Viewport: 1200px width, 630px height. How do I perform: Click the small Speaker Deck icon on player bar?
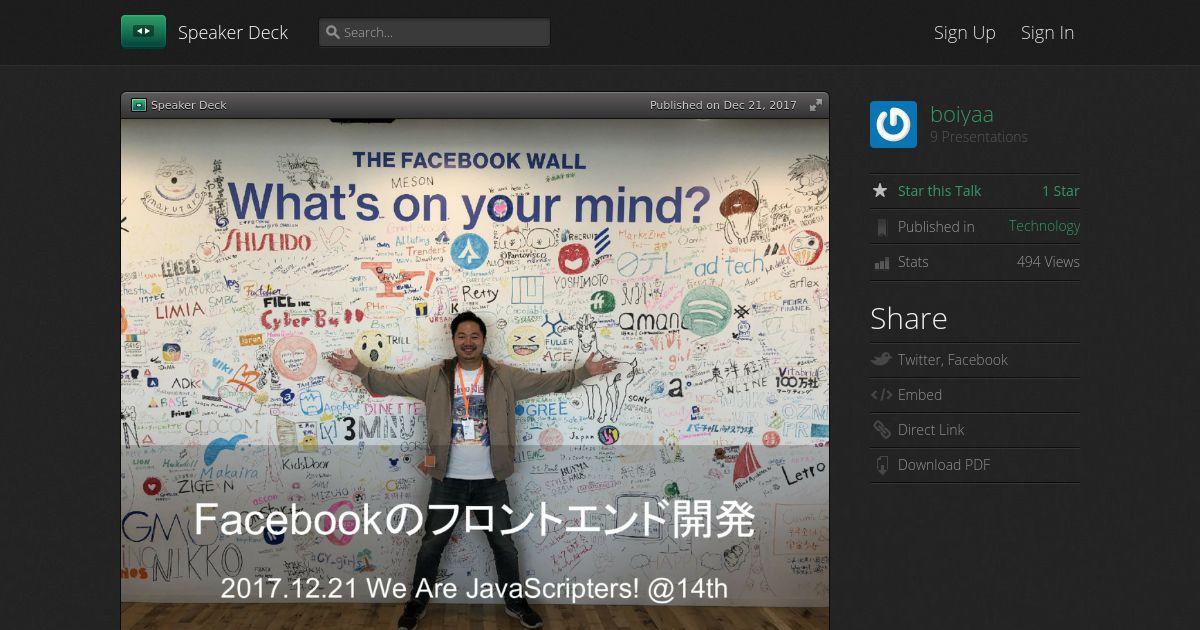(139, 105)
